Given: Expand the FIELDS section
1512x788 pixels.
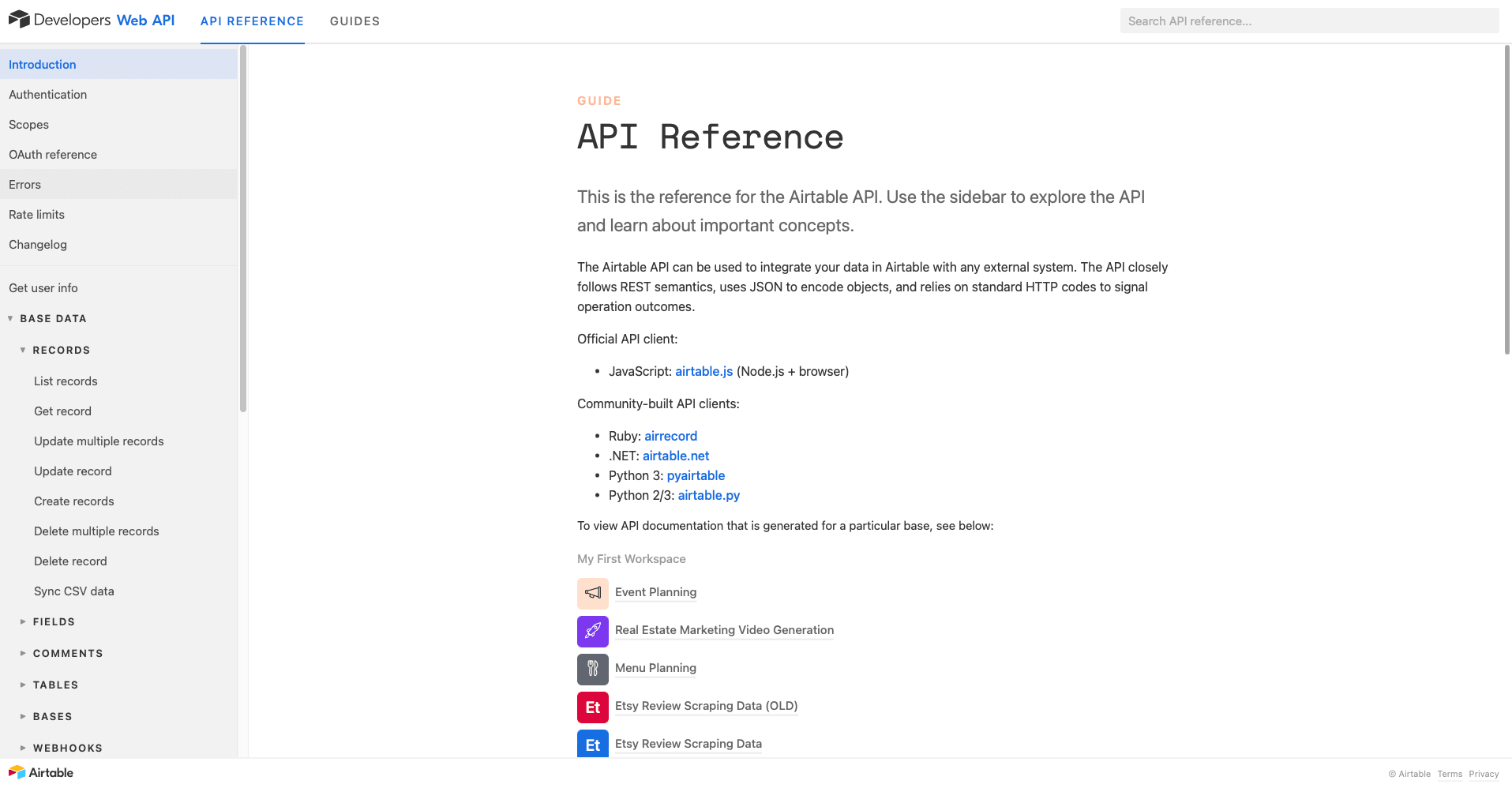Looking at the screenshot, I should tap(23, 622).
